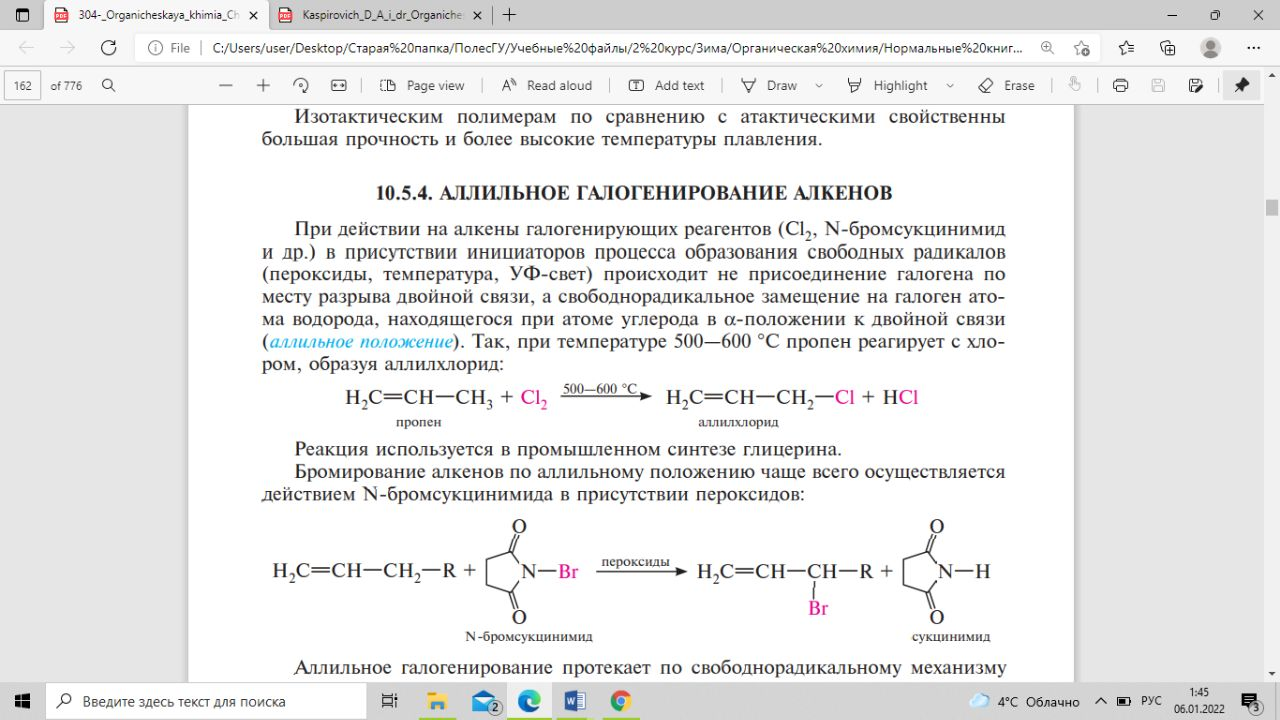Edit the page number field showing 162
The width and height of the screenshot is (1280, 720).
click(23, 85)
